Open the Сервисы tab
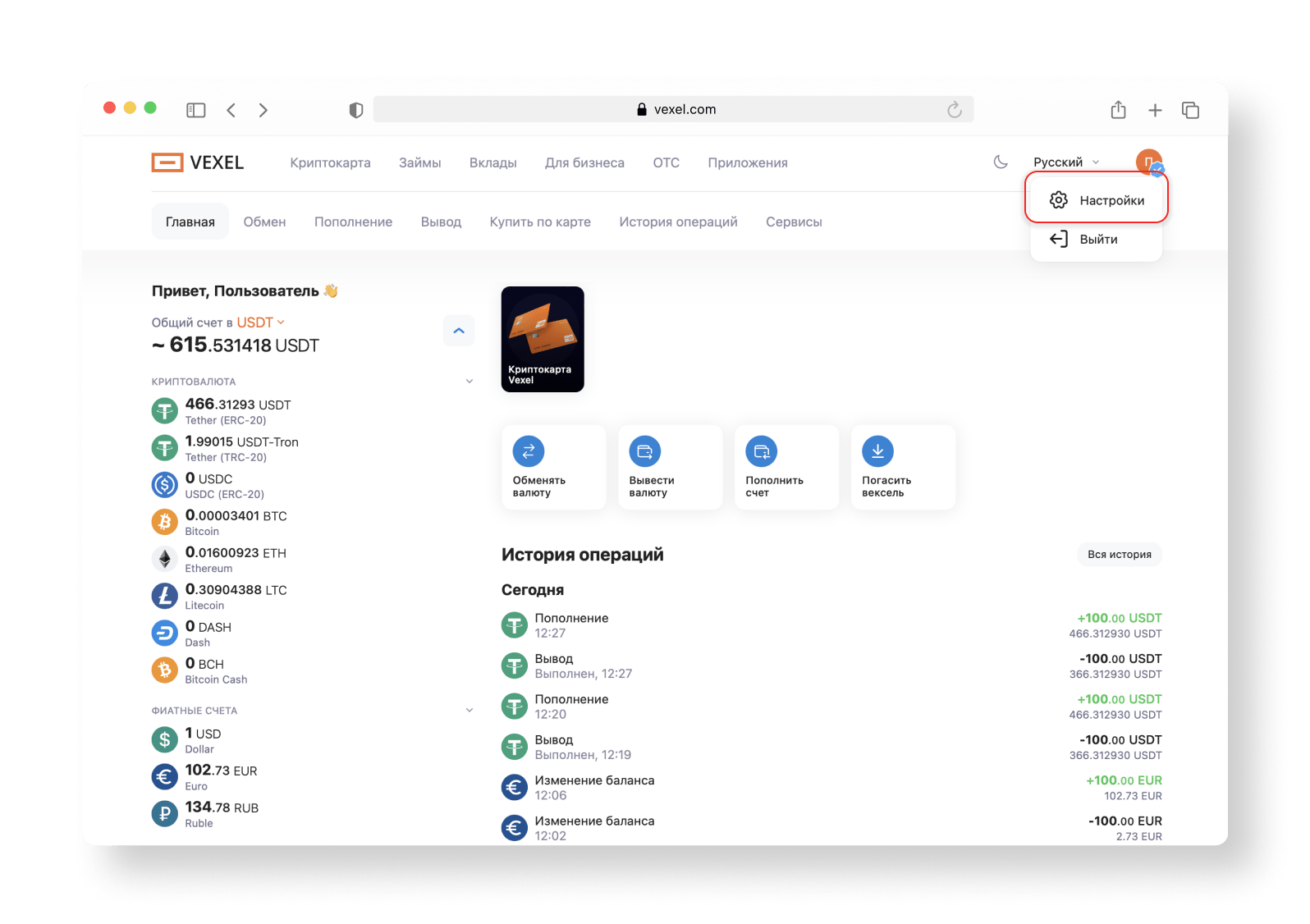 pos(794,222)
